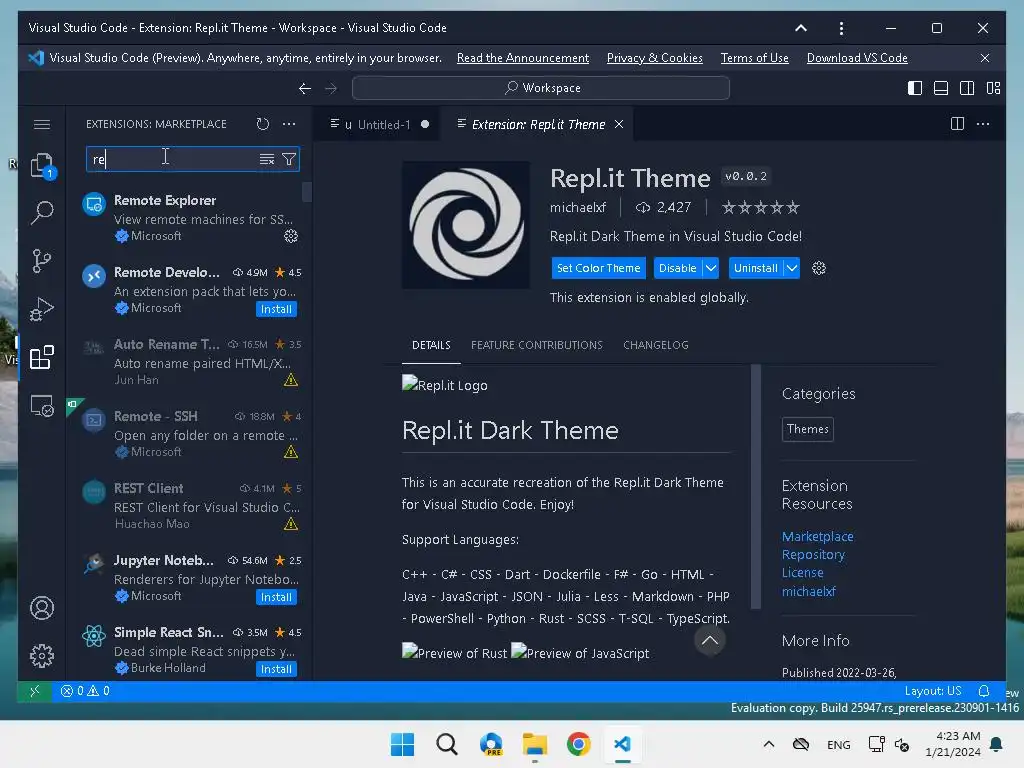Screen dimensions: 1024x768
Task: Open the Remote Explorer view icon
Action: coord(42,406)
